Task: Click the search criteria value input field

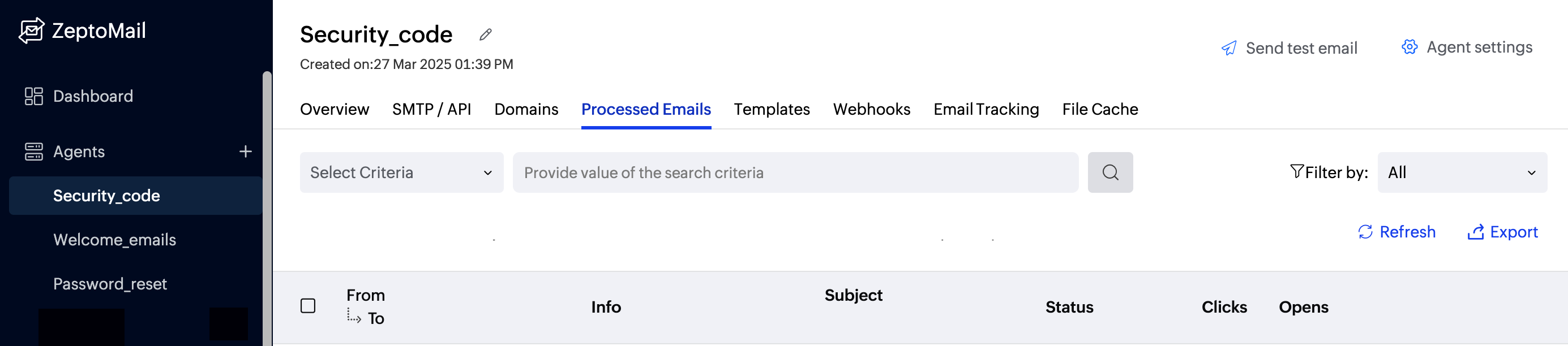Action: (x=791, y=172)
